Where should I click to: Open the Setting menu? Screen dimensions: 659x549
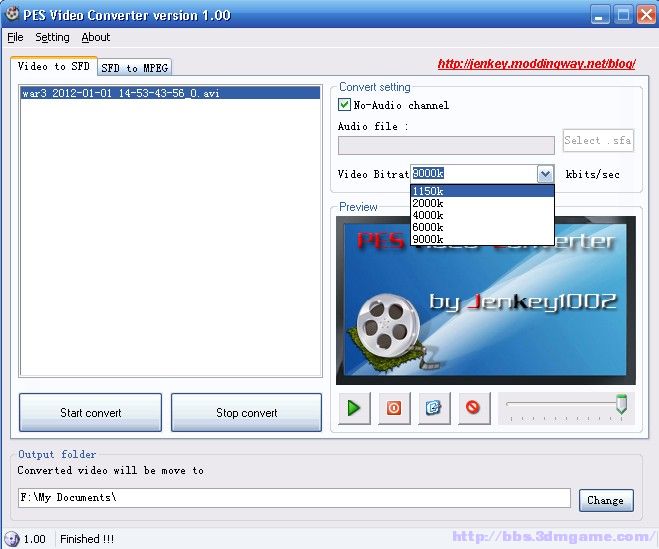tap(52, 37)
